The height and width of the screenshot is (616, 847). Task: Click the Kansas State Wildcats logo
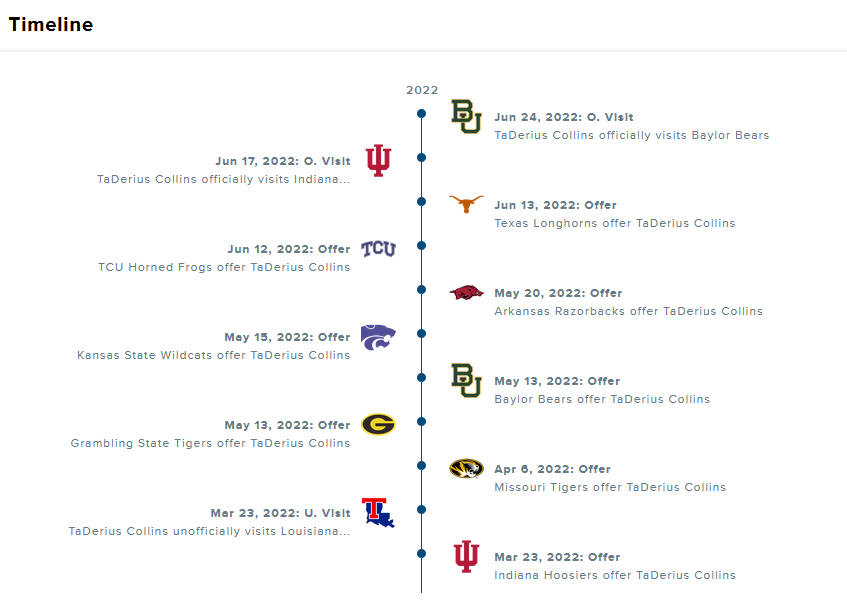(x=378, y=337)
